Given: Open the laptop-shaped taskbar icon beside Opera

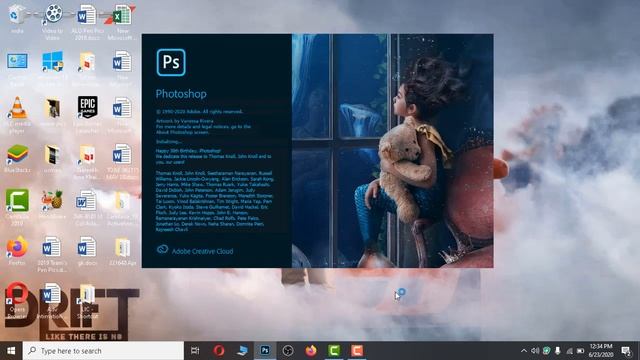Looking at the screenshot, I should coord(242,350).
